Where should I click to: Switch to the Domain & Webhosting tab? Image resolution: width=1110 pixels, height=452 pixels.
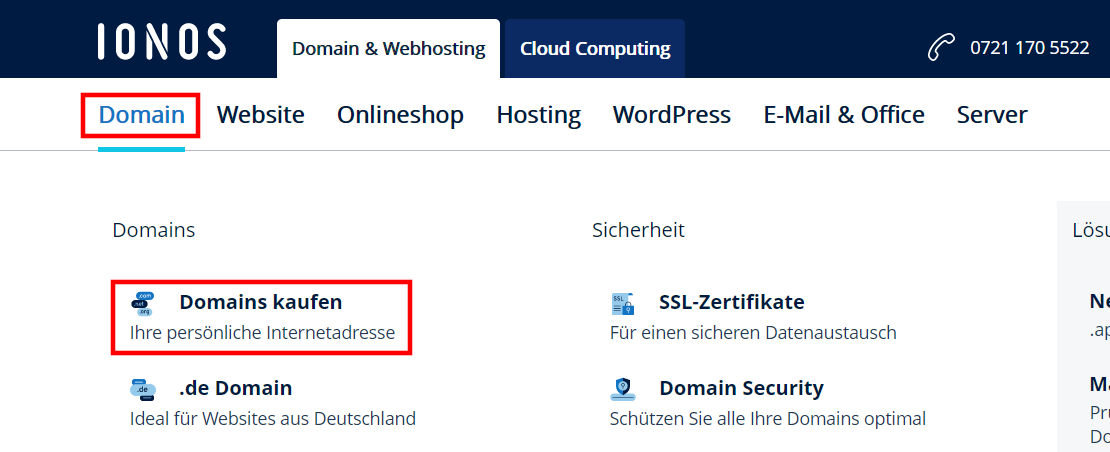click(388, 48)
